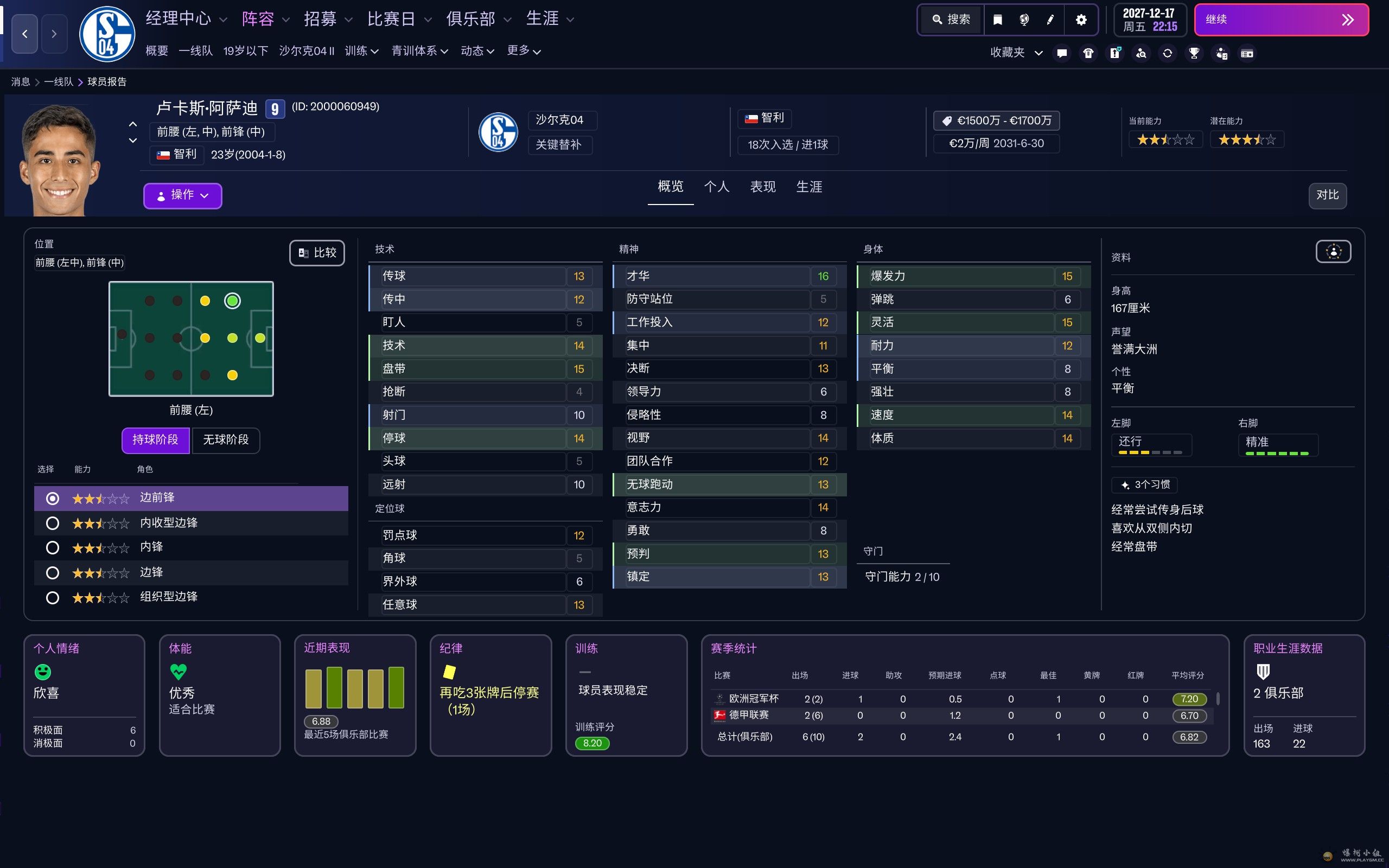Screen dimensions: 1389x868
Task: Switch to the 表现 tab
Action: 763,187
